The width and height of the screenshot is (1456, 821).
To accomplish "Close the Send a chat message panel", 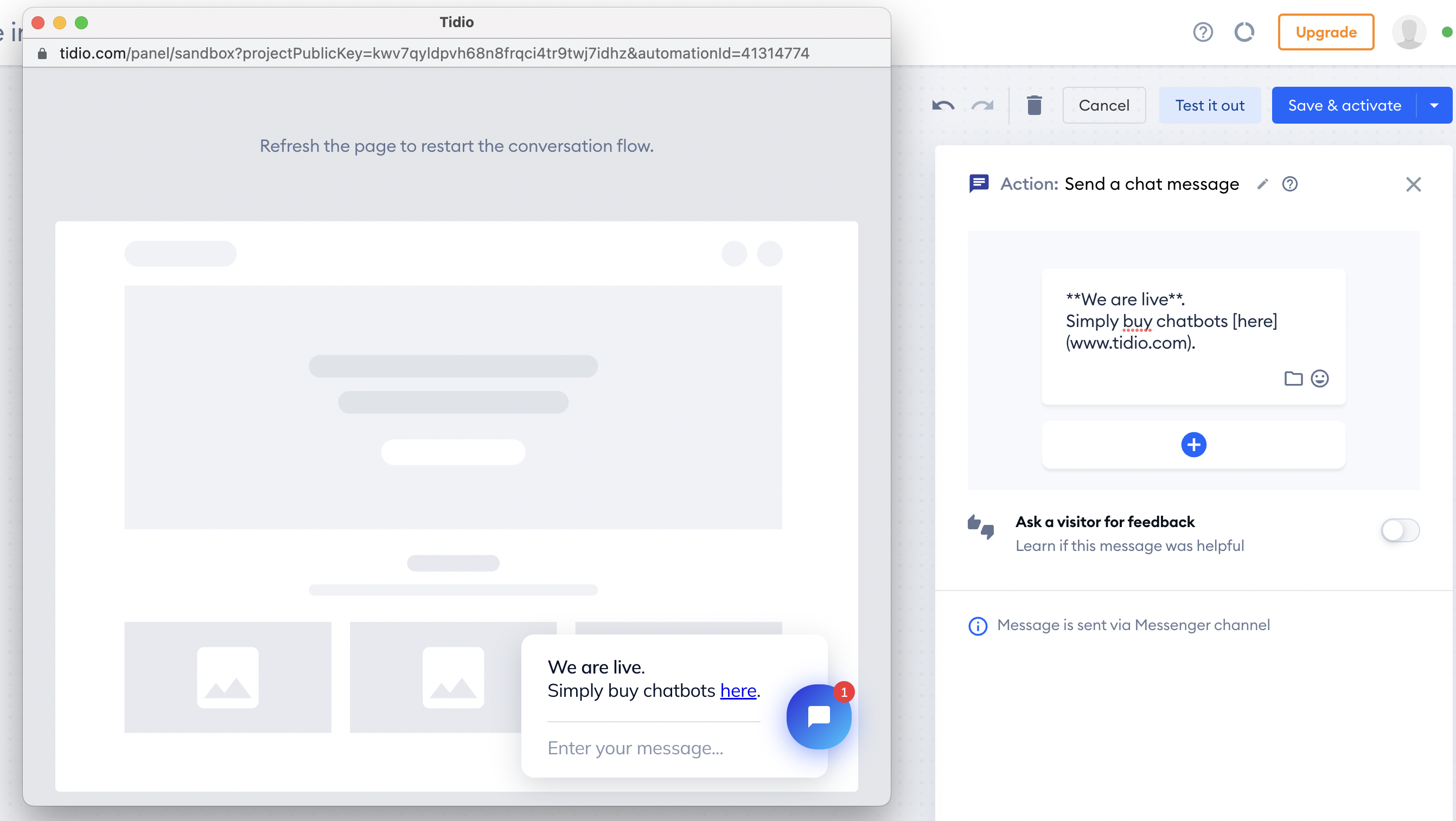I will pos(1413,184).
